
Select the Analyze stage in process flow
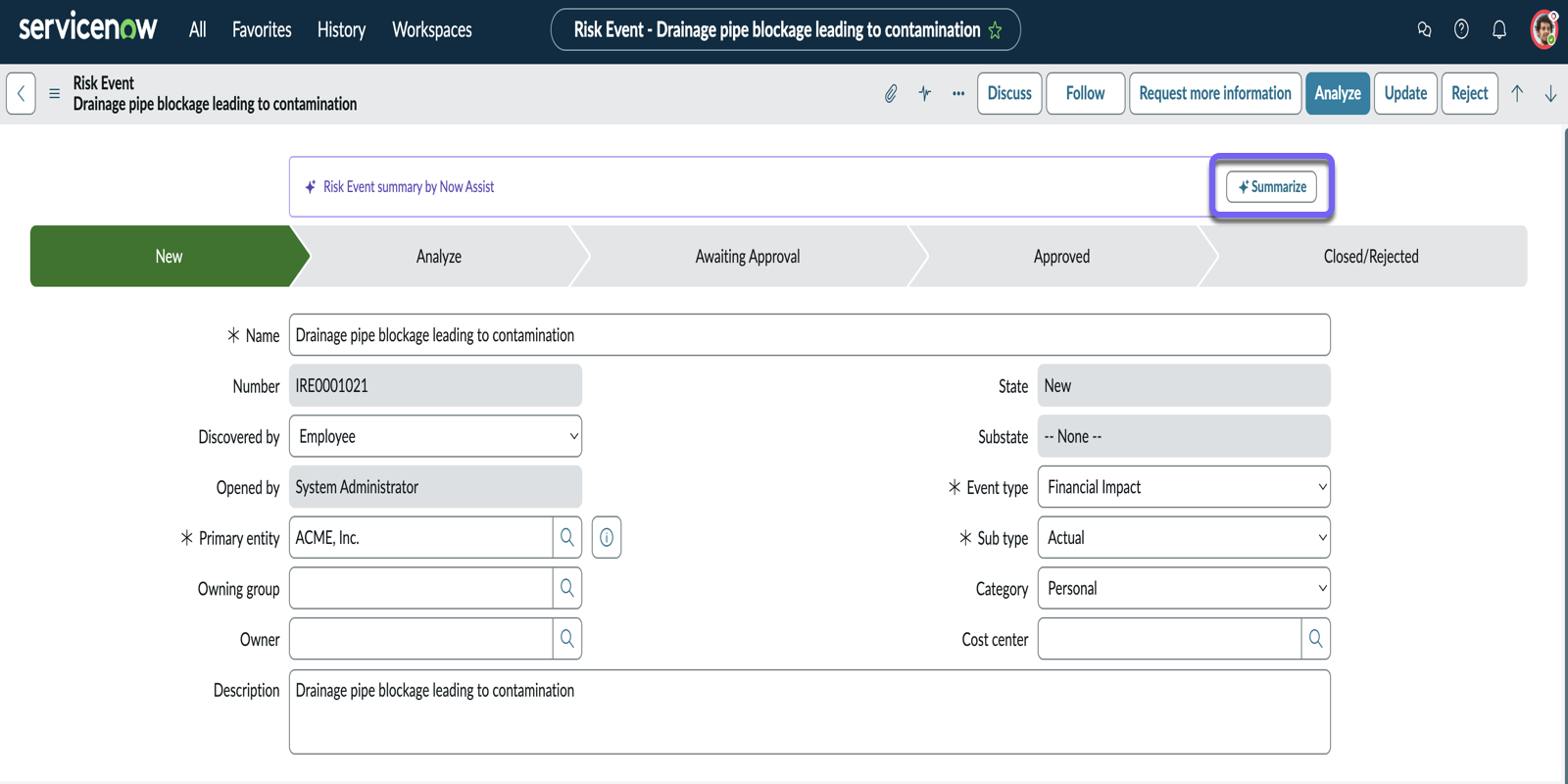(x=439, y=256)
